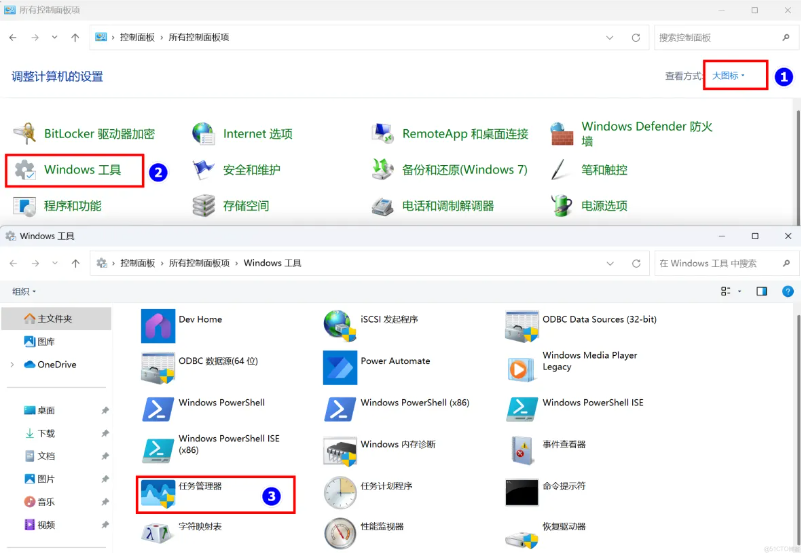Launch the Power Automate icon
801x553 pixels.
click(x=376, y=367)
